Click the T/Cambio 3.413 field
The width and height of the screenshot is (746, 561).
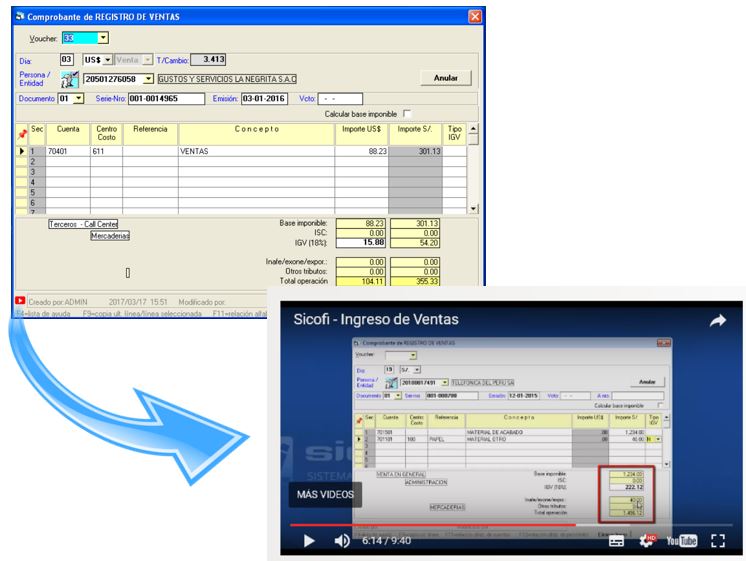208,59
